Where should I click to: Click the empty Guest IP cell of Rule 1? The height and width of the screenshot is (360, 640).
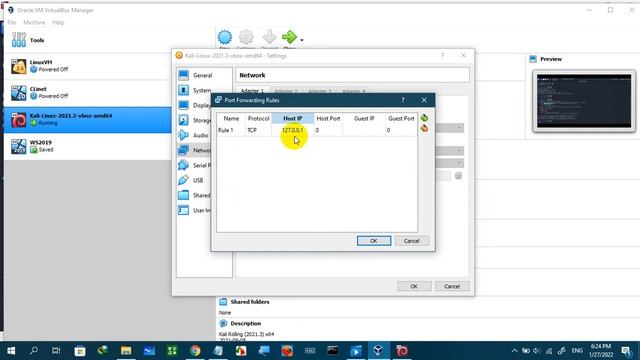tap(364, 130)
